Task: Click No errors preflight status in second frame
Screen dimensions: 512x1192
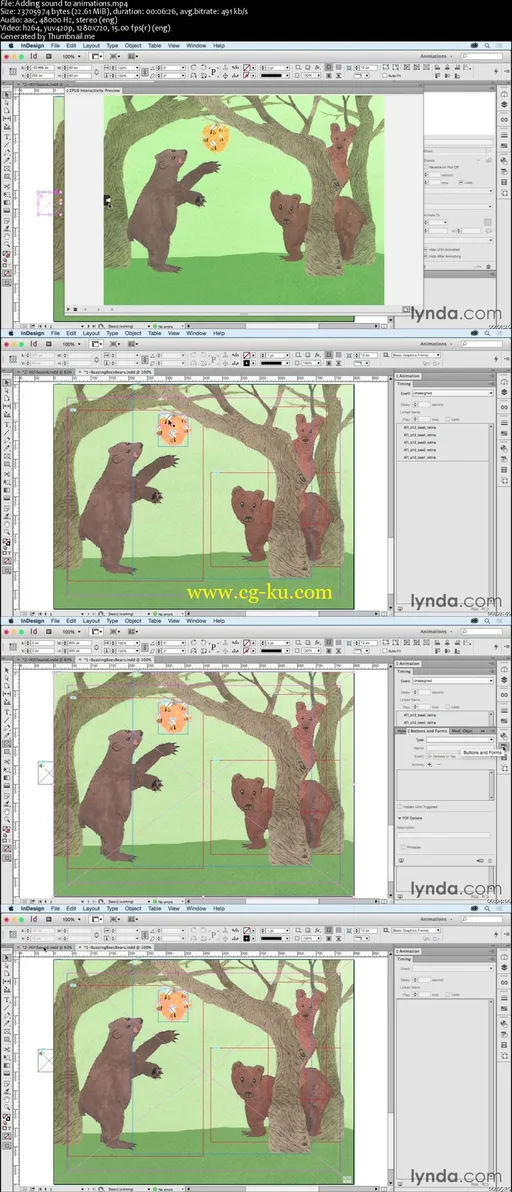Action: 165,613
